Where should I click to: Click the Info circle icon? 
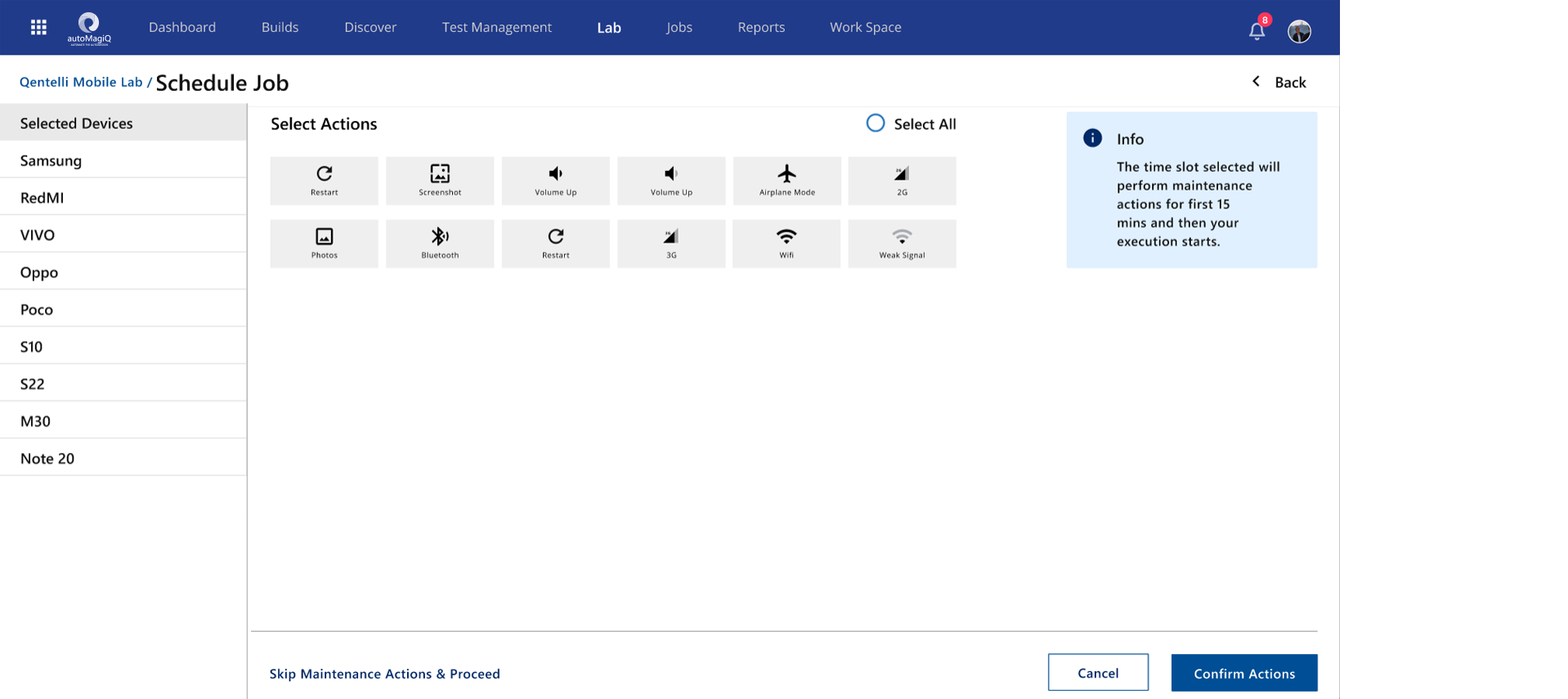[1092, 138]
